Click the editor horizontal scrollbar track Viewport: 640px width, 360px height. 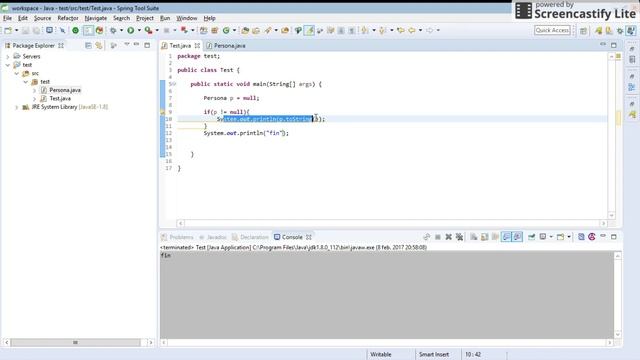tap(392, 223)
